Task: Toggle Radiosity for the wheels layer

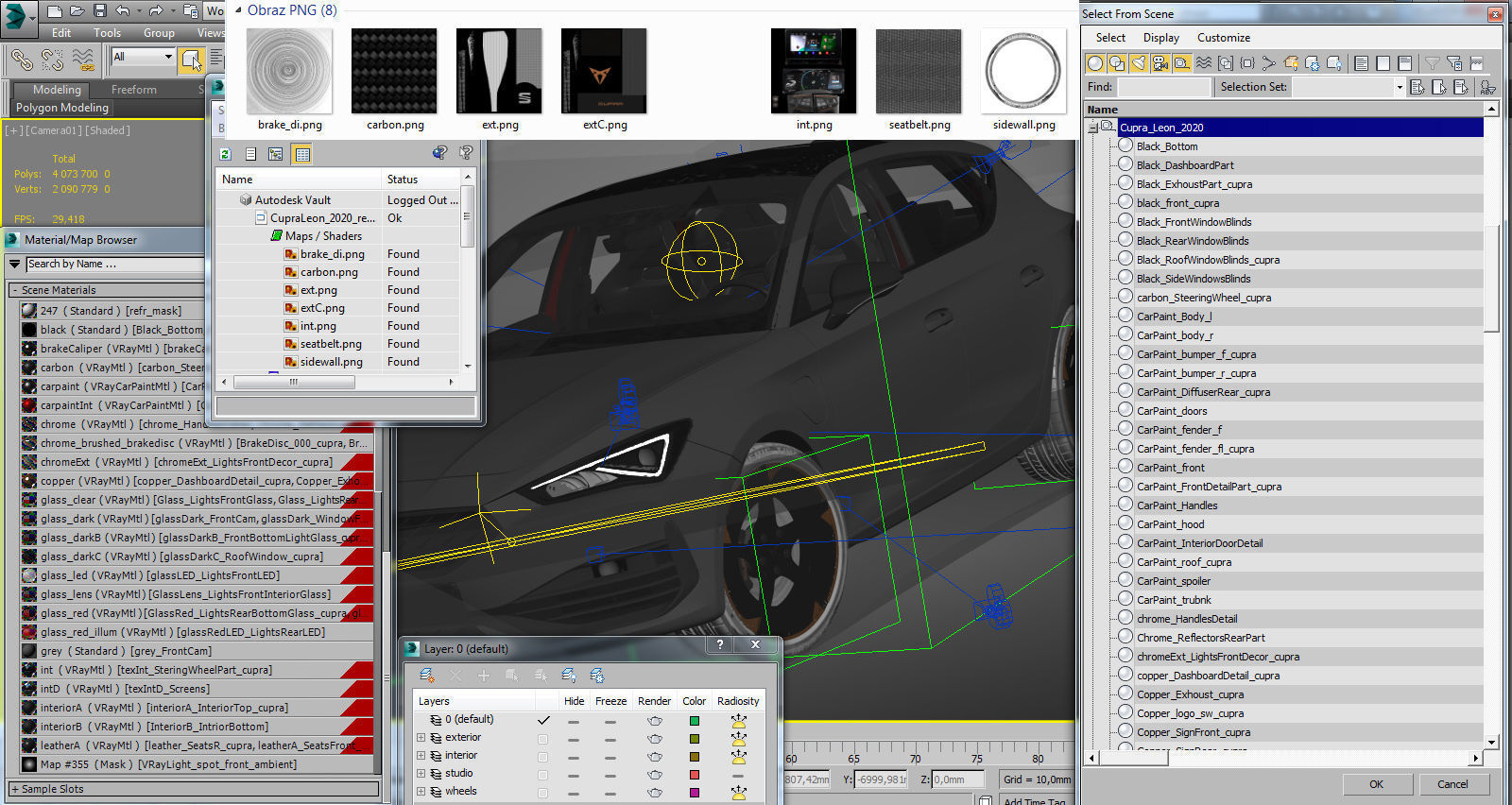Action: 738,793
